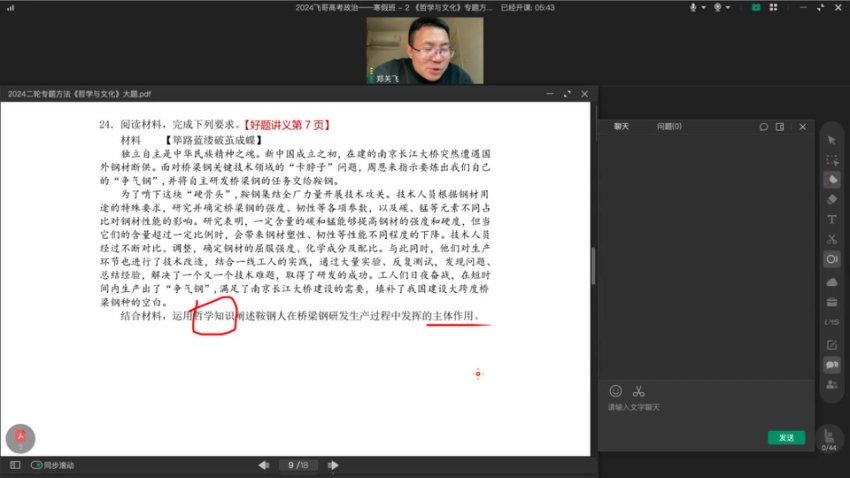Open the emoji picker in chat
The width and height of the screenshot is (850, 478).
(x=615, y=391)
